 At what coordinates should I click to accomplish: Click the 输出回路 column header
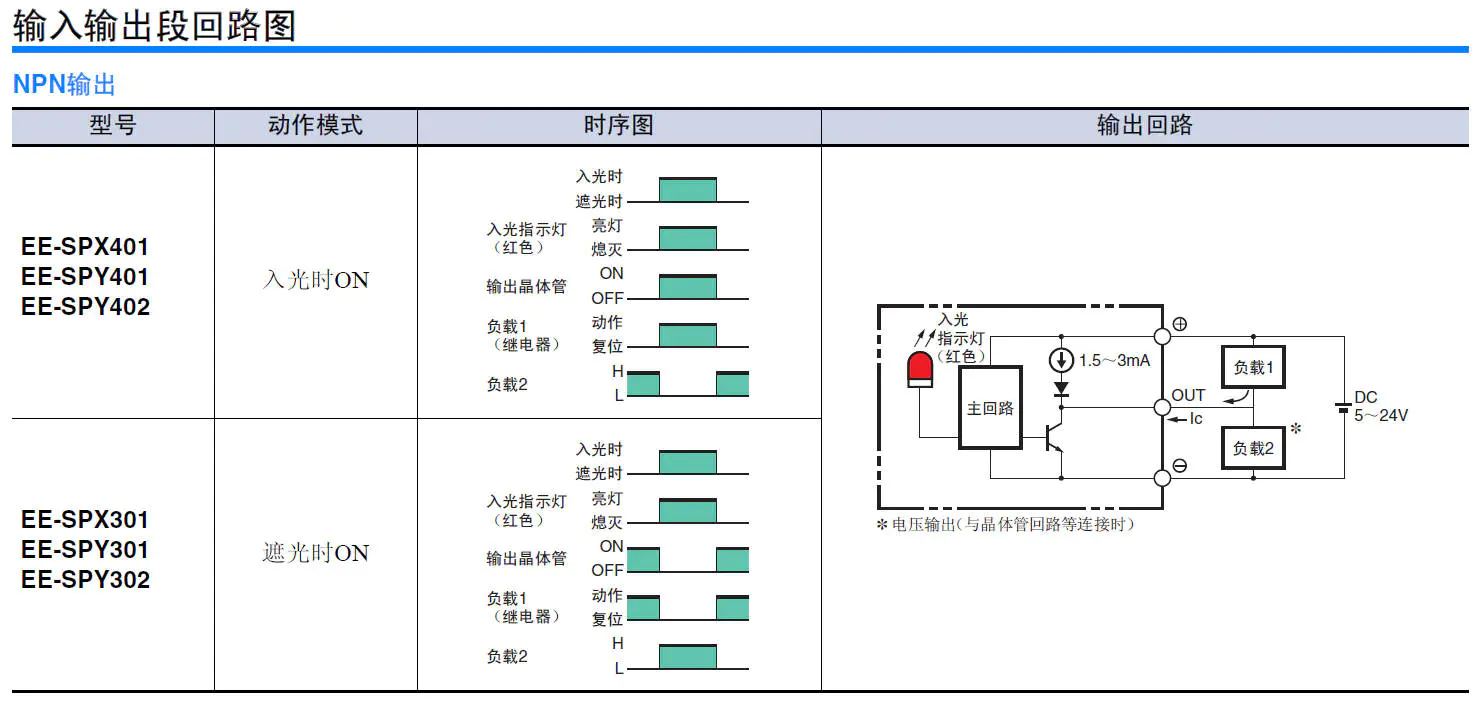click(x=1145, y=126)
